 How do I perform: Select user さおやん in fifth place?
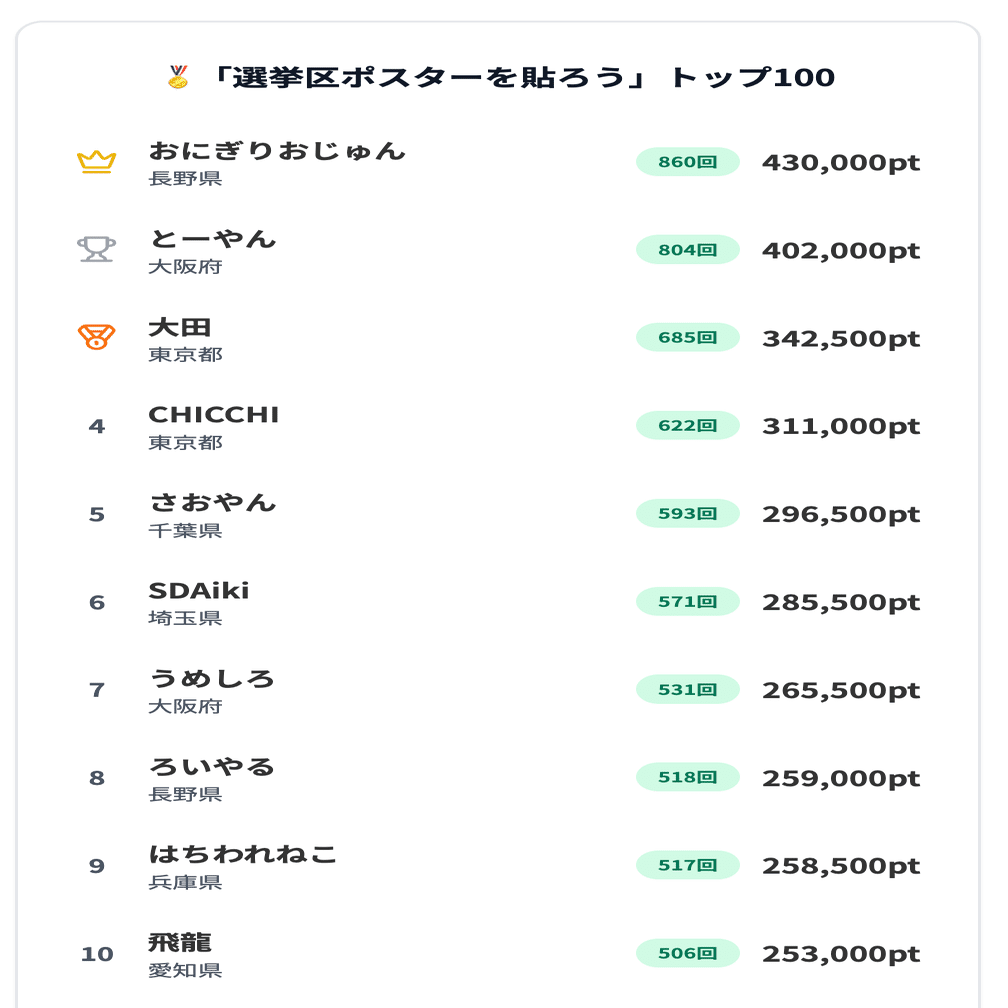[x=213, y=503]
